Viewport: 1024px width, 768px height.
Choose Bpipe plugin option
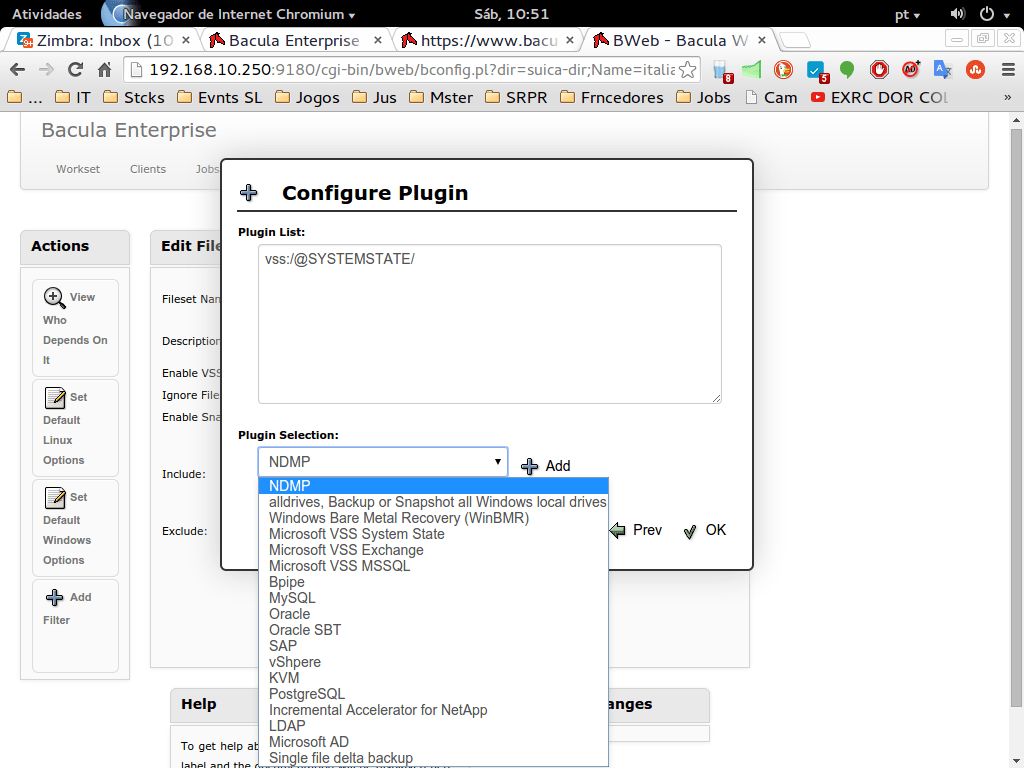(434, 582)
